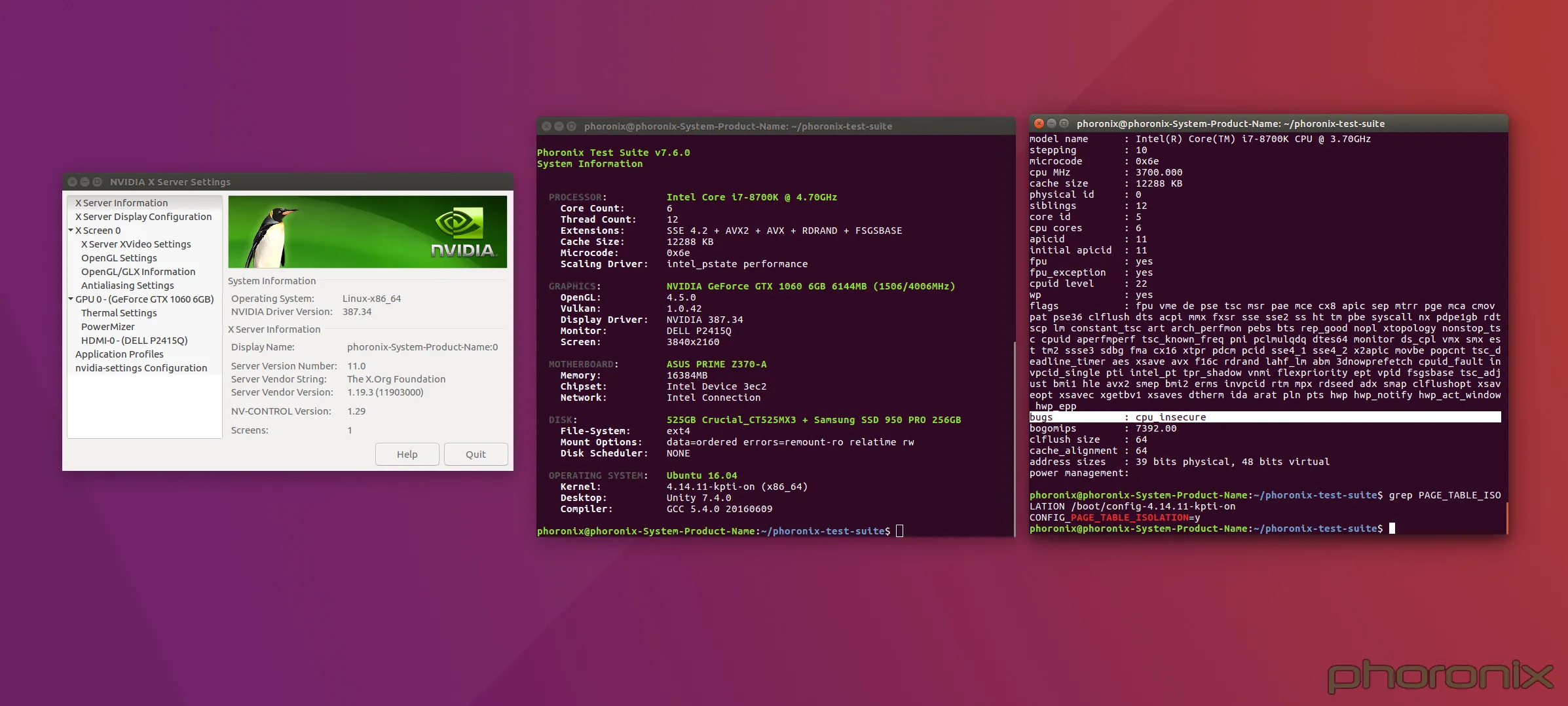Click 'Ubuntu 16.04' operating system line
1568x706 pixels.
coord(702,475)
